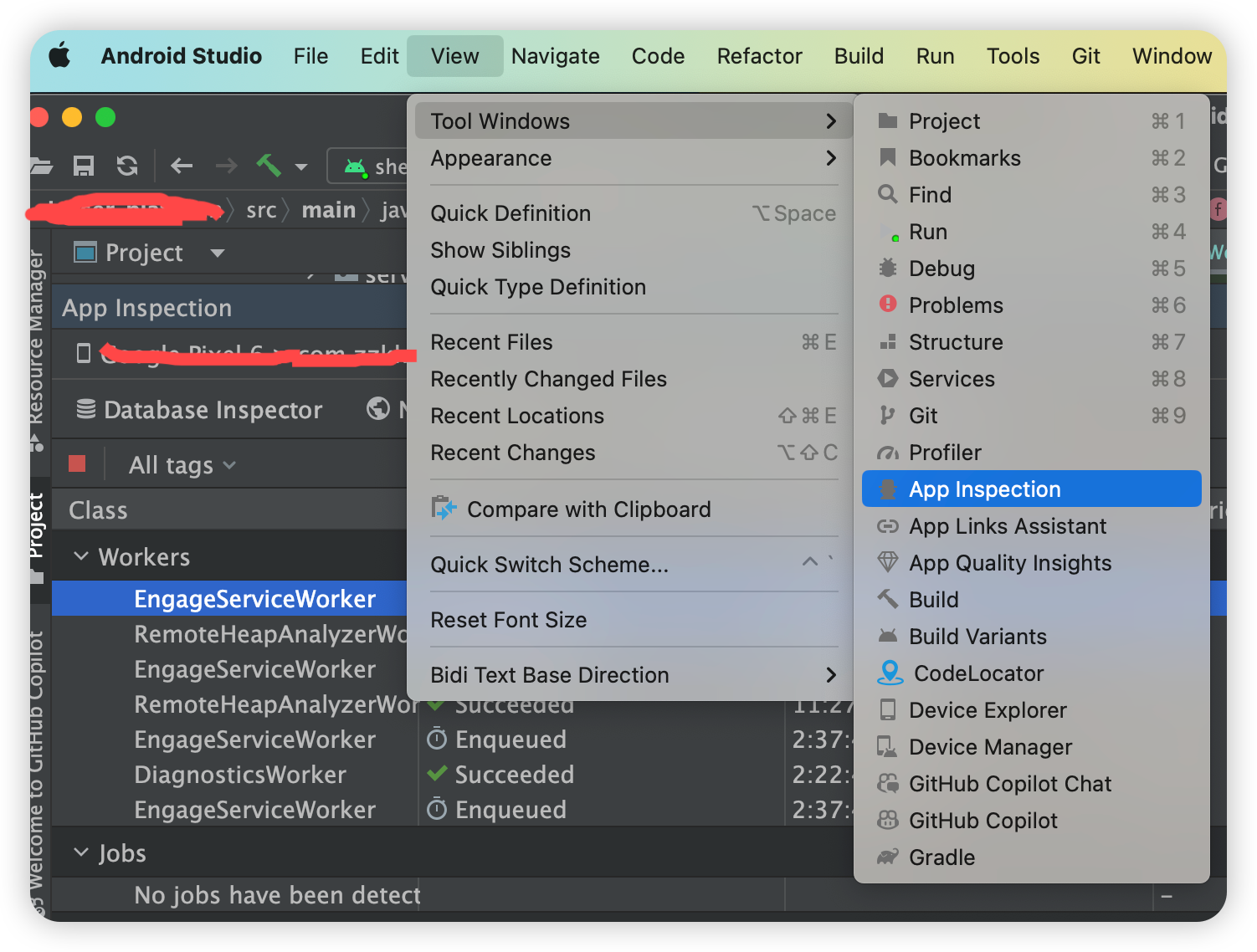Viewport: 1257px width, 952px height.
Task: Click the Database Inspector stack icon
Action: click(x=85, y=409)
